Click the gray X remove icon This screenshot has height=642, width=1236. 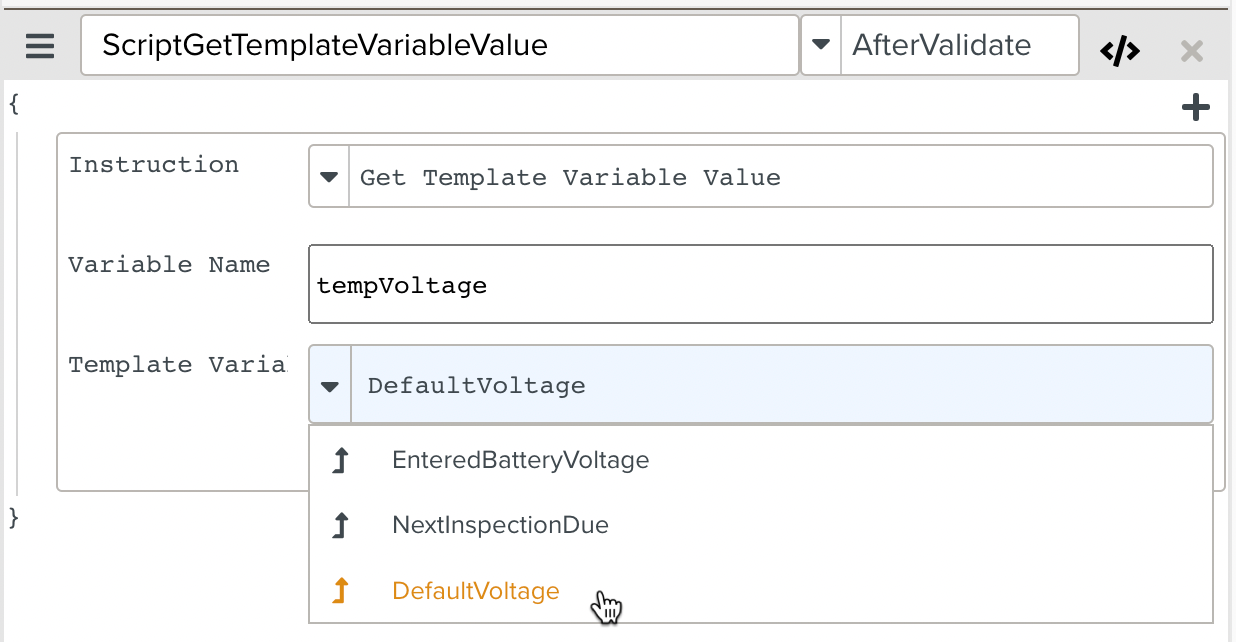coord(1191,51)
